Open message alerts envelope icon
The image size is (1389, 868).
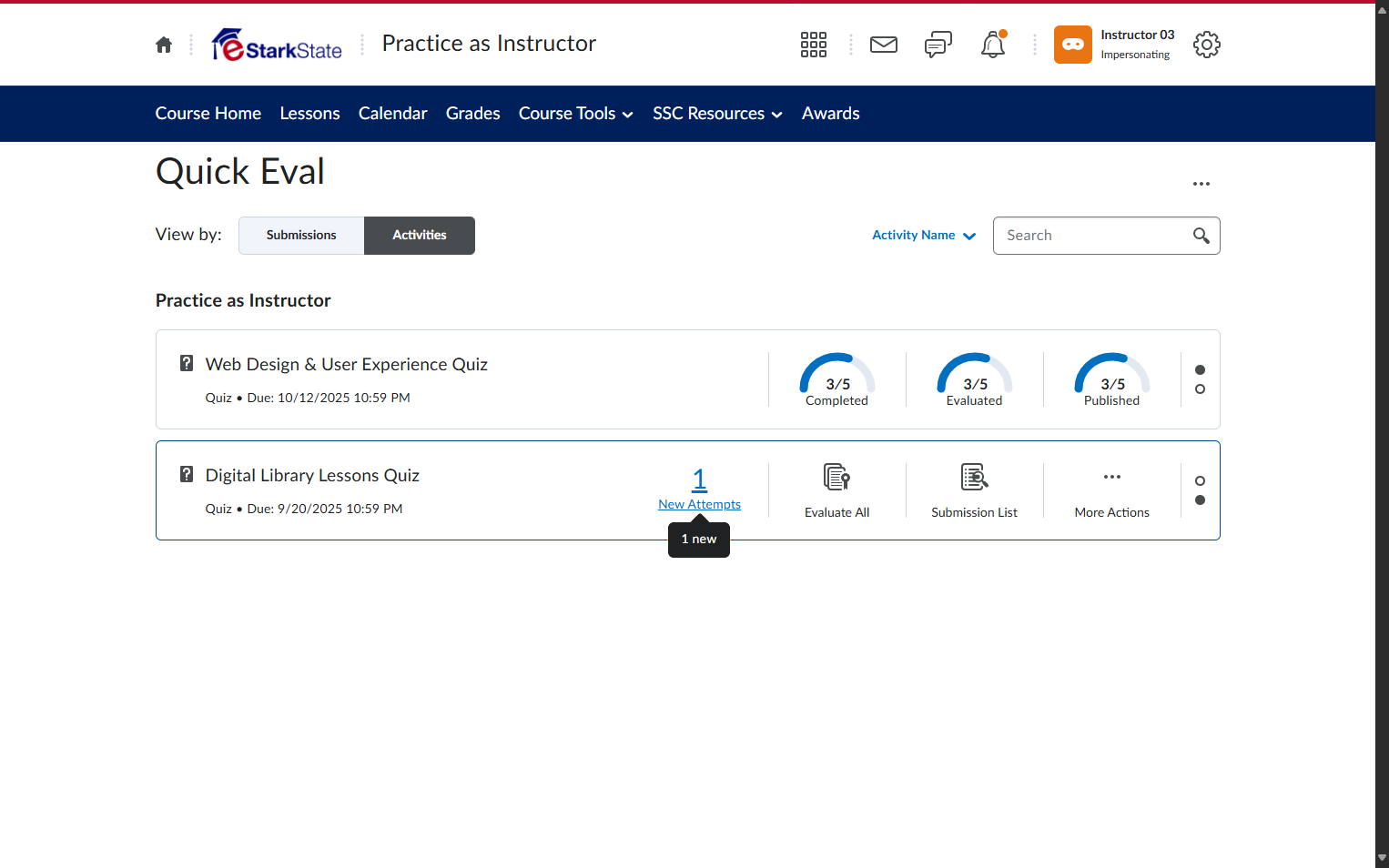884,45
